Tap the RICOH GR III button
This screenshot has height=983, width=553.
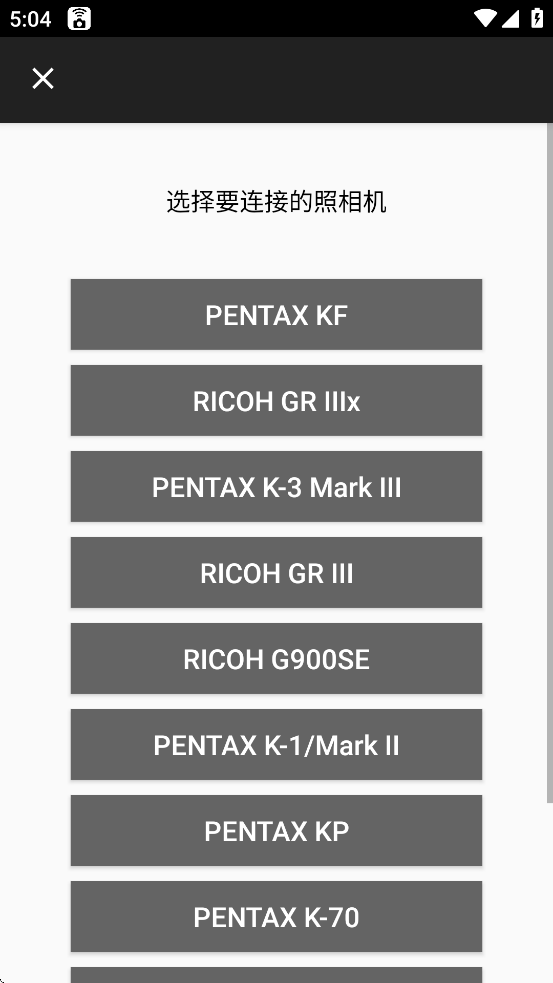tap(276, 572)
